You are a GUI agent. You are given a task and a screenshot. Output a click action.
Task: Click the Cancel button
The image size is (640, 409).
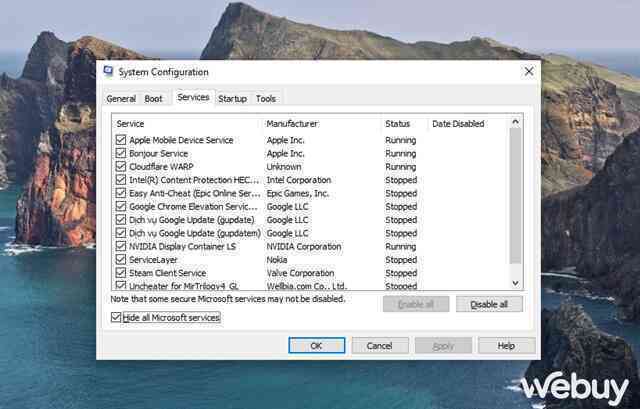pos(380,346)
